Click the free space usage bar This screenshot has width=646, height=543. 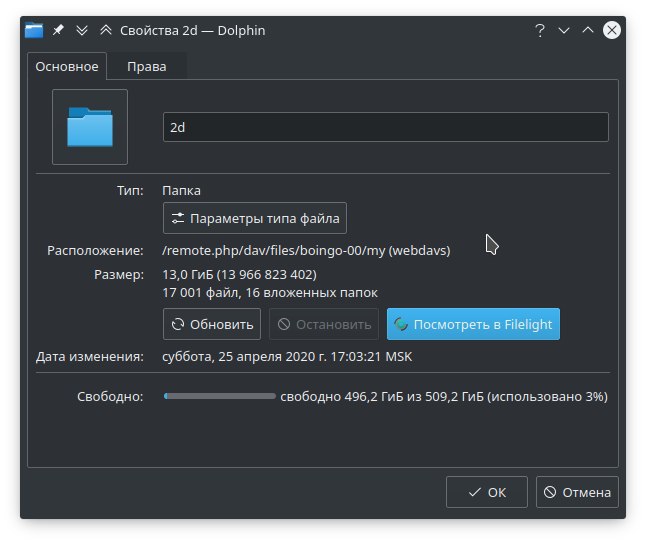(220, 396)
